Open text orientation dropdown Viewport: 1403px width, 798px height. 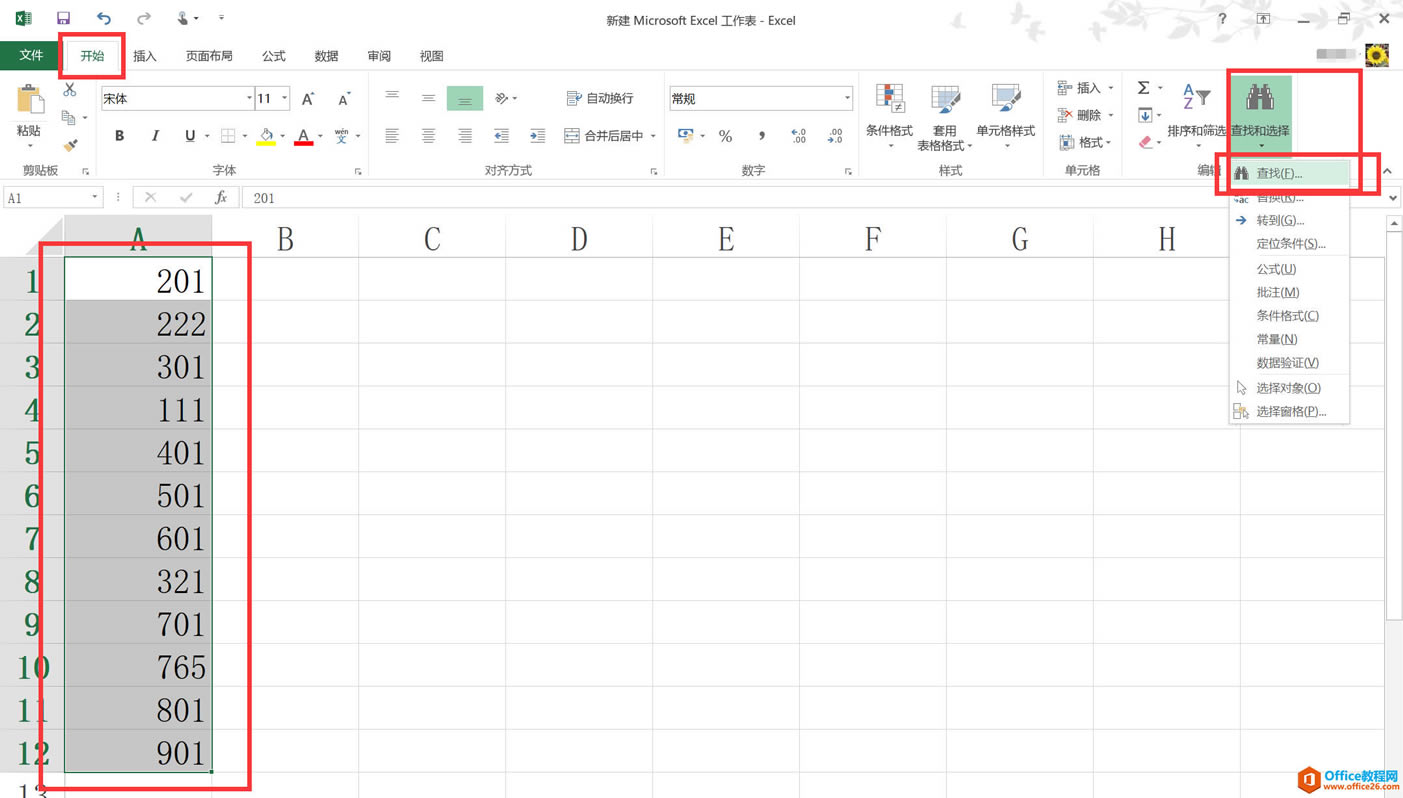click(506, 98)
